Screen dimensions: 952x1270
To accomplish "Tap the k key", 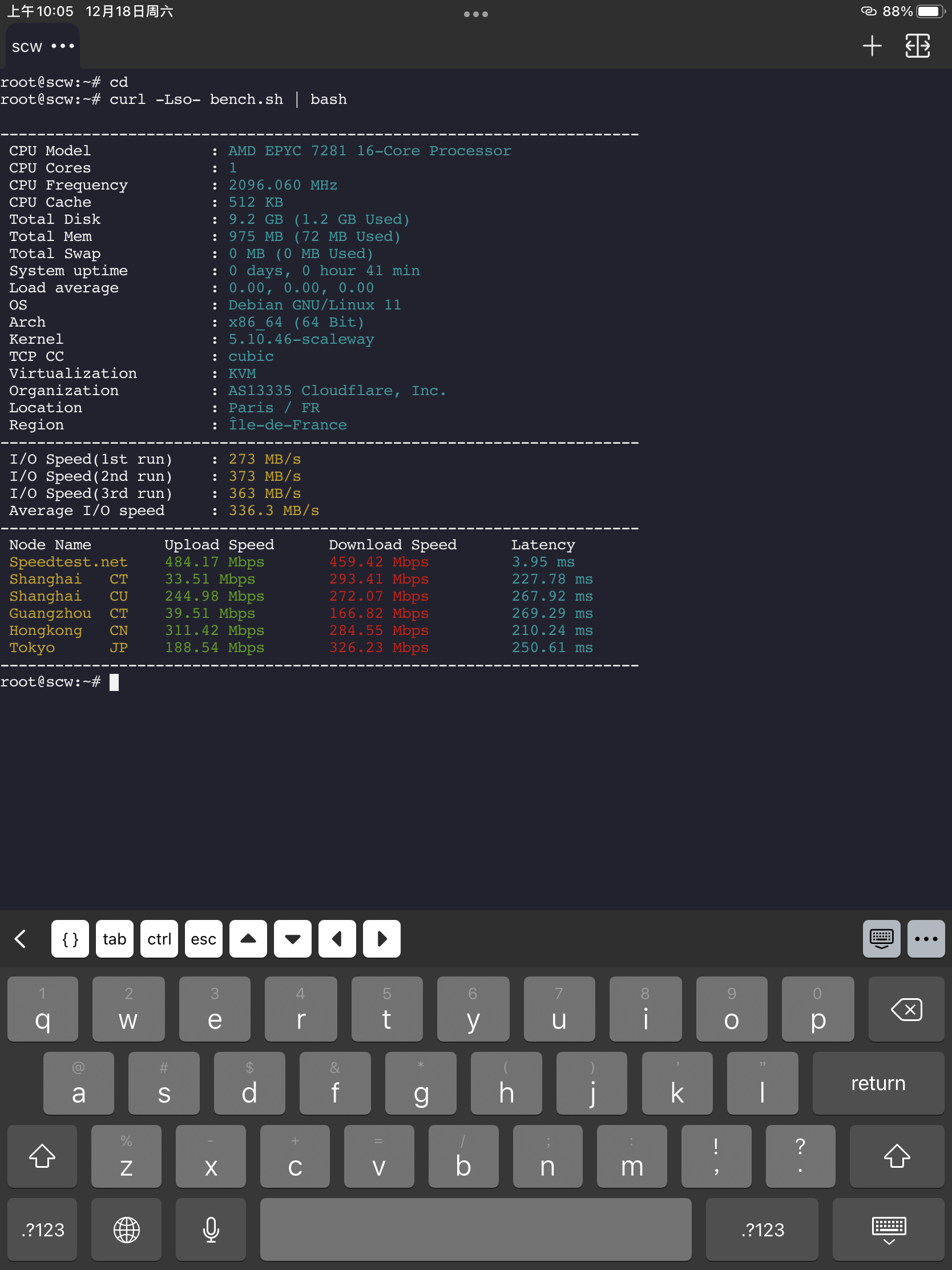I will [x=677, y=1083].
